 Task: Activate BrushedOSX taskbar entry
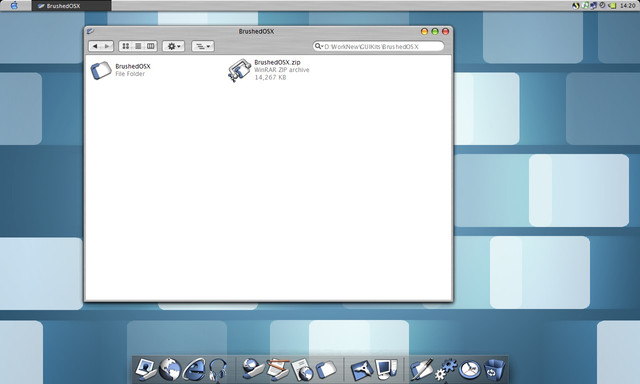pos(71,6)
